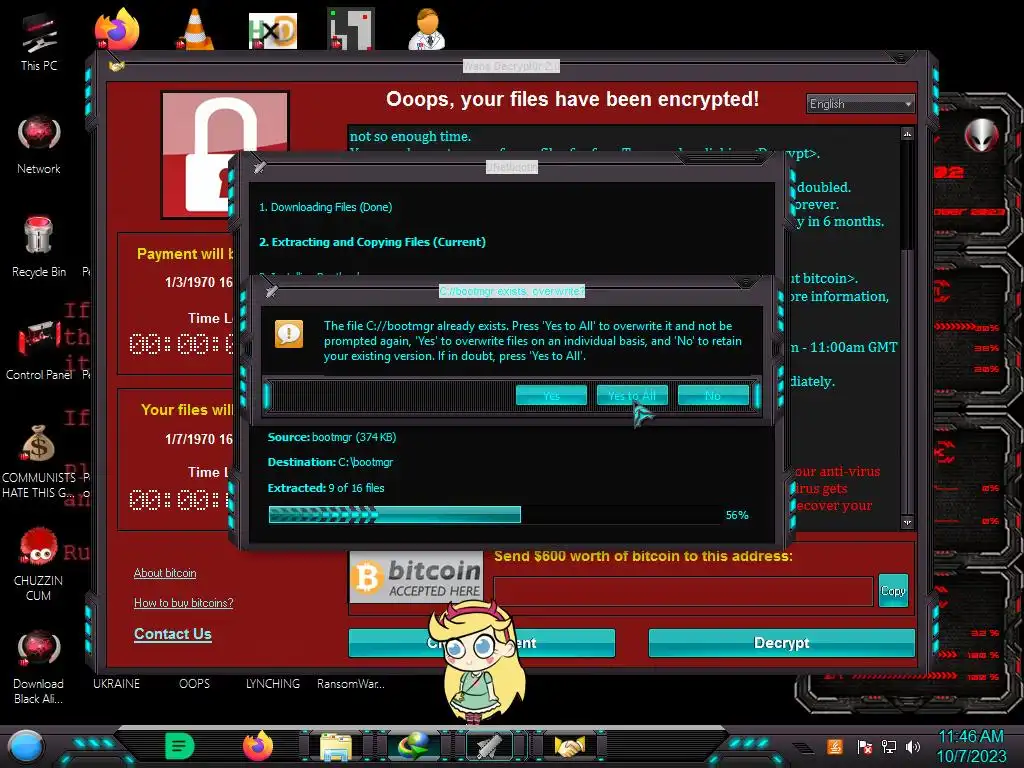Open the LYNCHING desktop item
Screen dimensions: 1024x768
(273, 684)
